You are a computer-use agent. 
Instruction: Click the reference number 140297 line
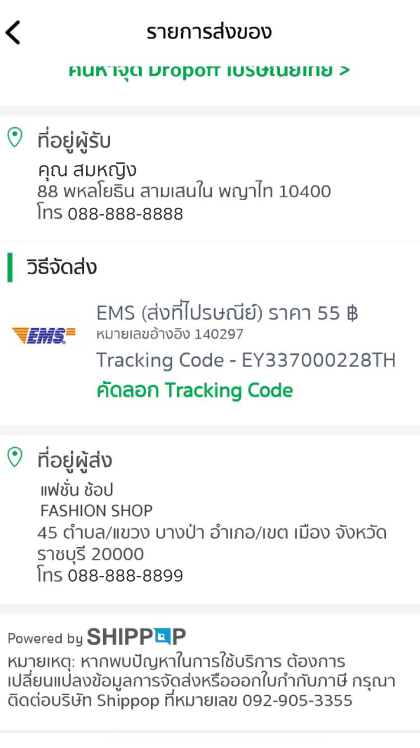click(170, 334)
